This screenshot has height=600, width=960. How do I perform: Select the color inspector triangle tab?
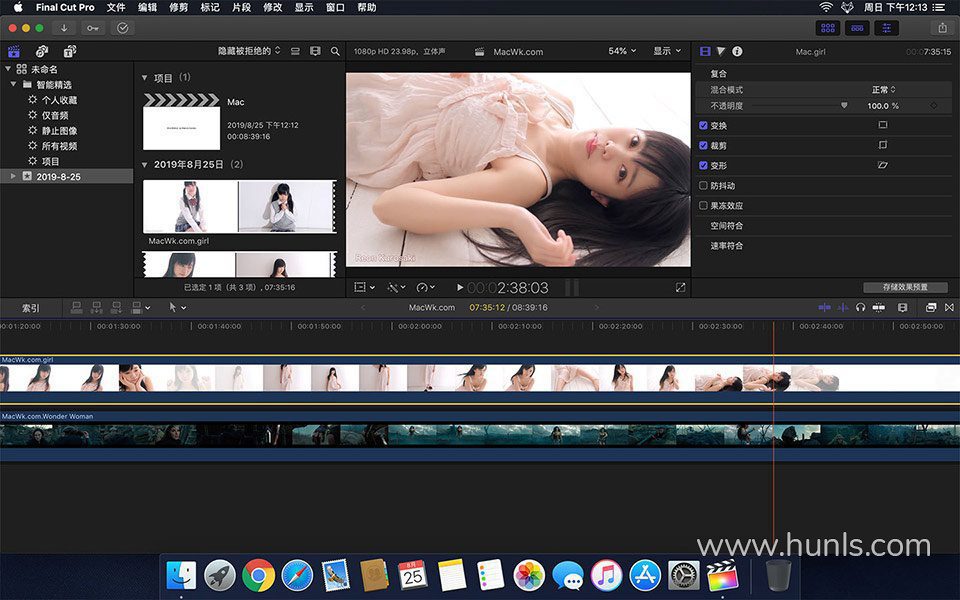(721, 51)
